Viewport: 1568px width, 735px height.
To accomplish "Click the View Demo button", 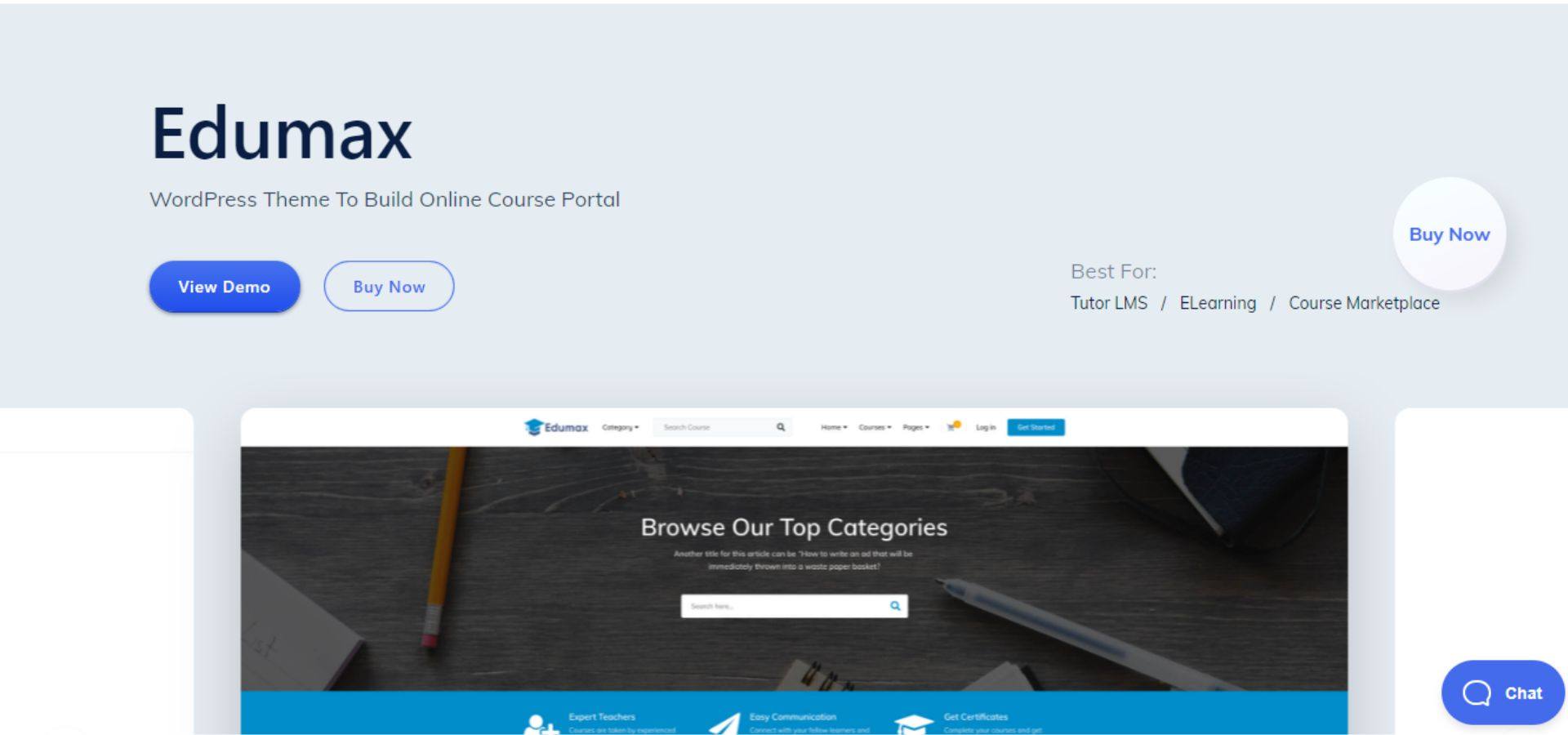I will [x=225, y=287].
